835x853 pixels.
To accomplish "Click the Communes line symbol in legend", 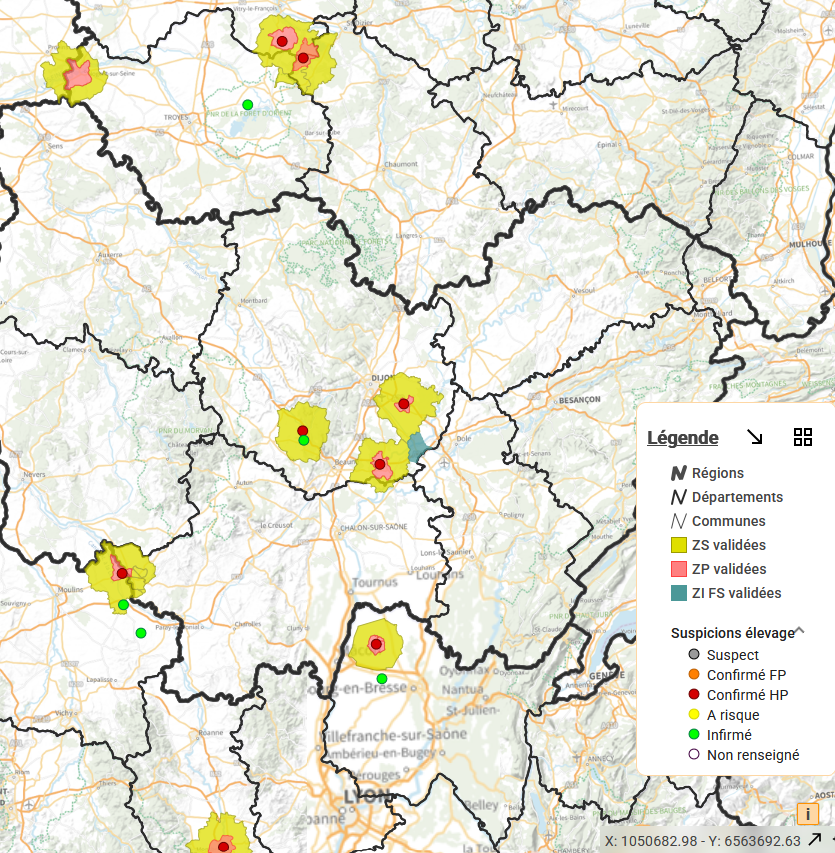I will pos(679,521).
